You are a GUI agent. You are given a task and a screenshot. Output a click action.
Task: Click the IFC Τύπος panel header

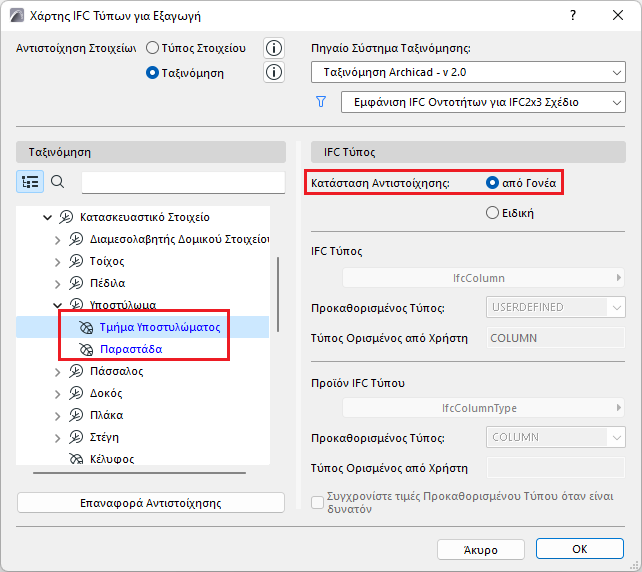(x=468, y=152)
